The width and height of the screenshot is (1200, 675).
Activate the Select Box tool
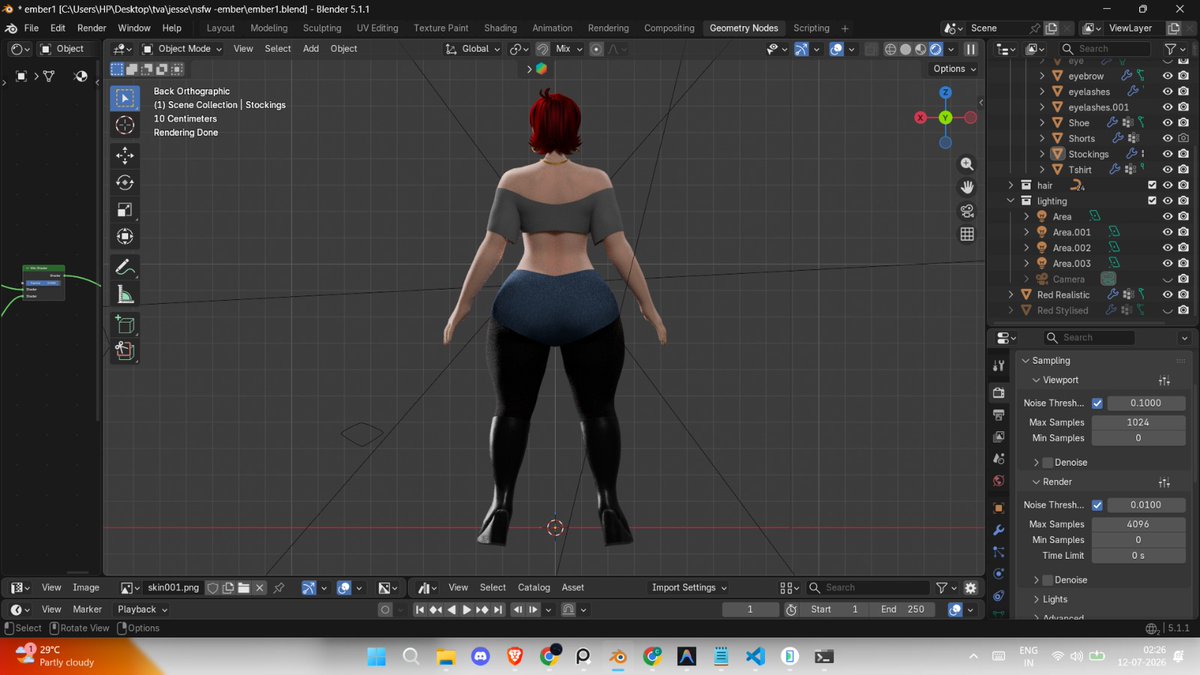coord(125,97)
